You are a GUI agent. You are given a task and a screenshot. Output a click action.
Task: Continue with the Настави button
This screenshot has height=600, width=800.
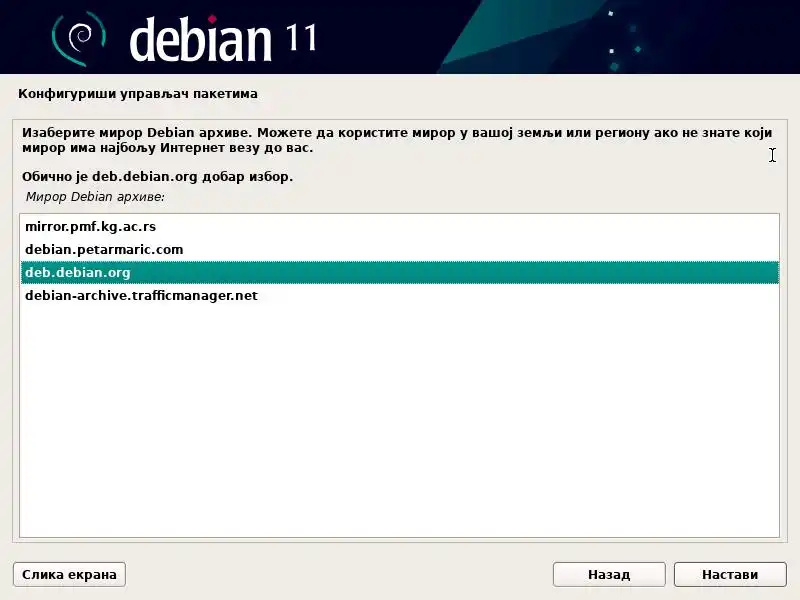point(730,574)
